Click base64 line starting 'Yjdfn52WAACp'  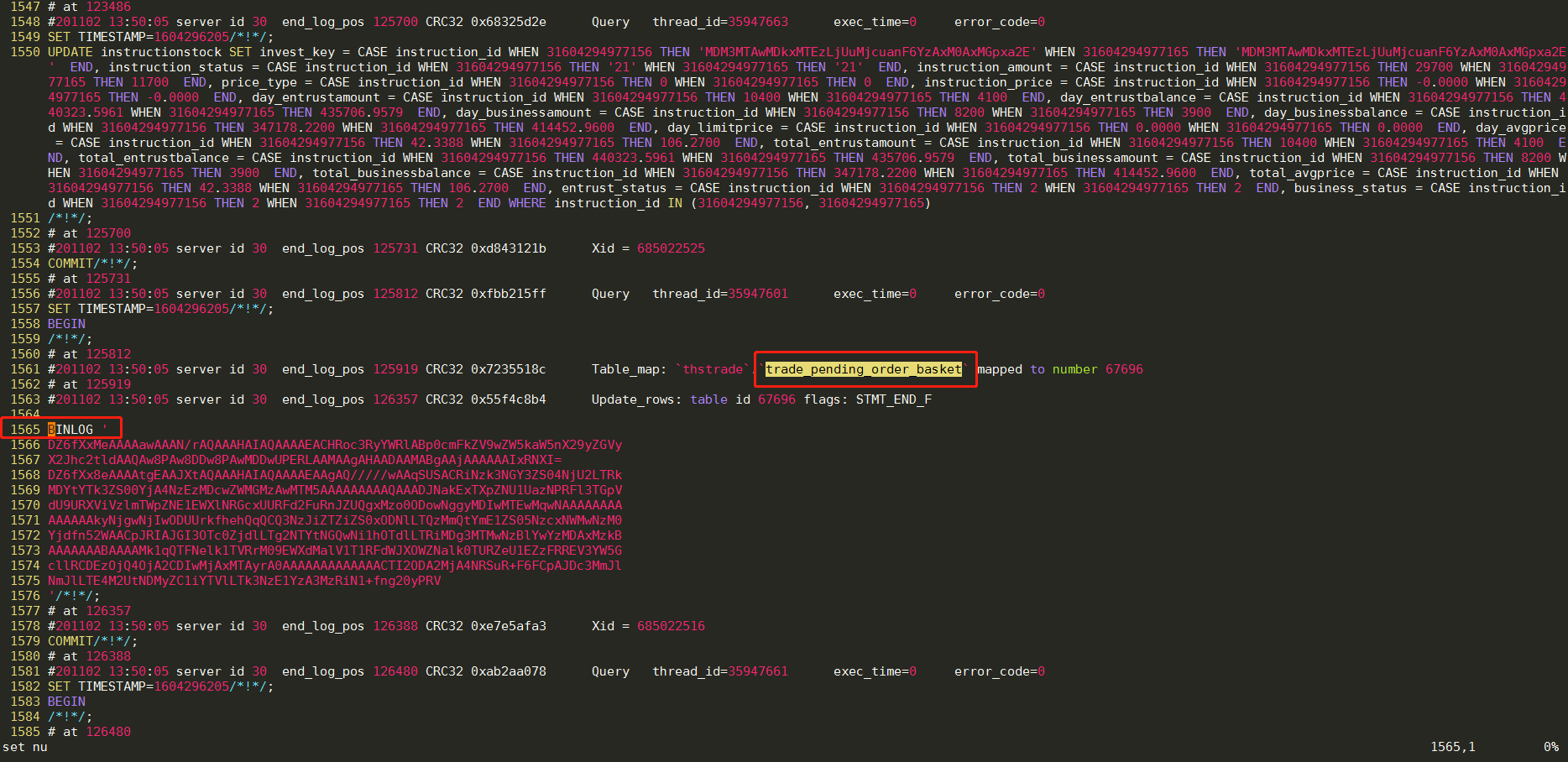click(335, 535)
